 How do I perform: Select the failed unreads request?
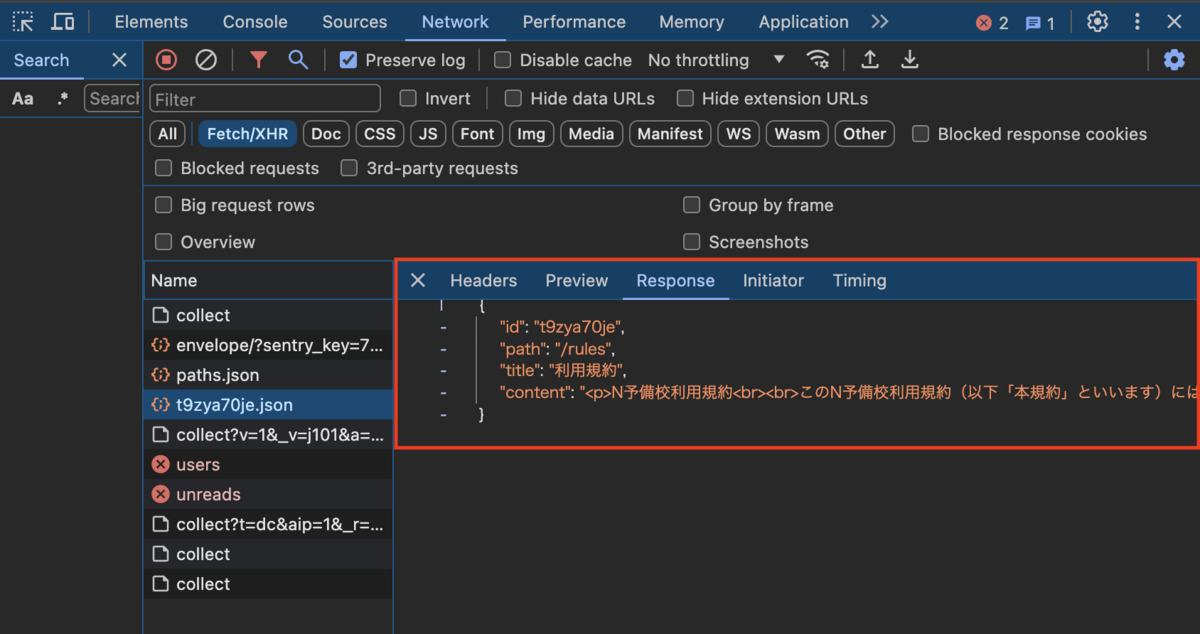[x=268, y=494]
